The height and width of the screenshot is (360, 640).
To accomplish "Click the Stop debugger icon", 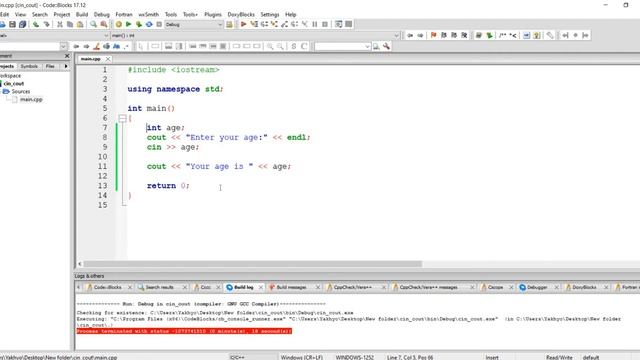I will click(325, 24).
